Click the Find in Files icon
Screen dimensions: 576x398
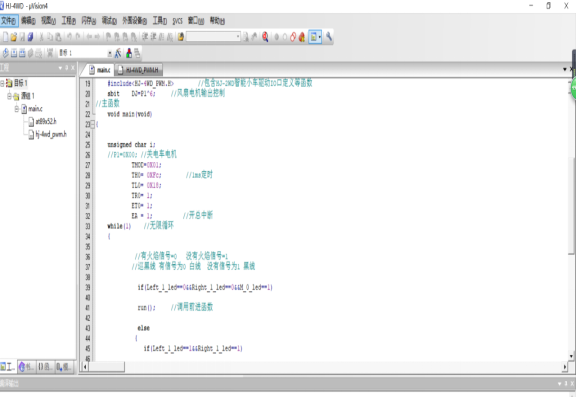(180, 37)
